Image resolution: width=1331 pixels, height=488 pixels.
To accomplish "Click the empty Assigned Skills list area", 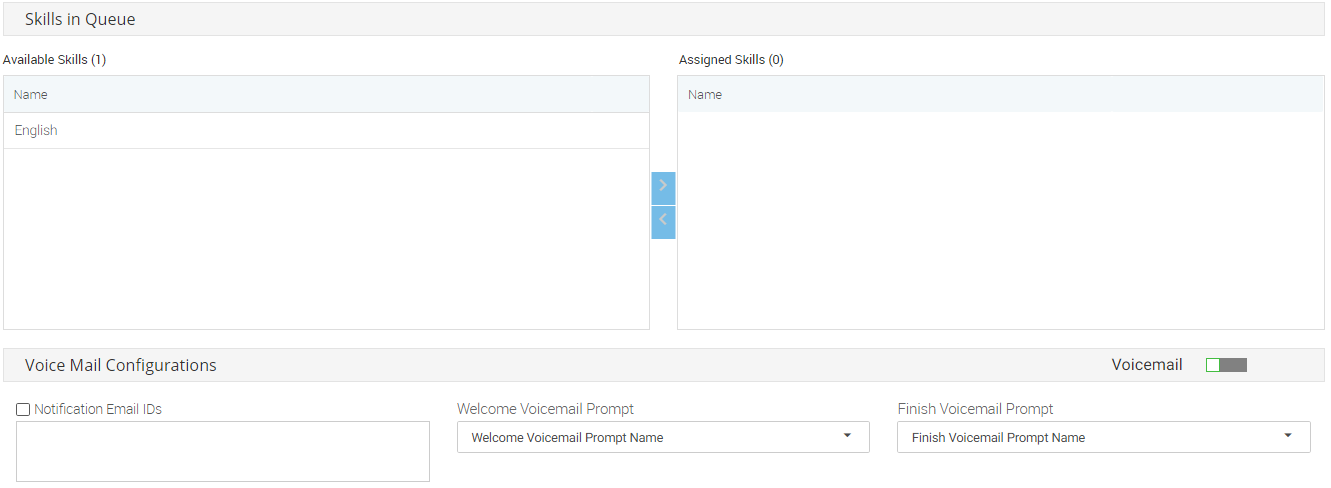I will pyautogui.click(x=1000, y=220).
